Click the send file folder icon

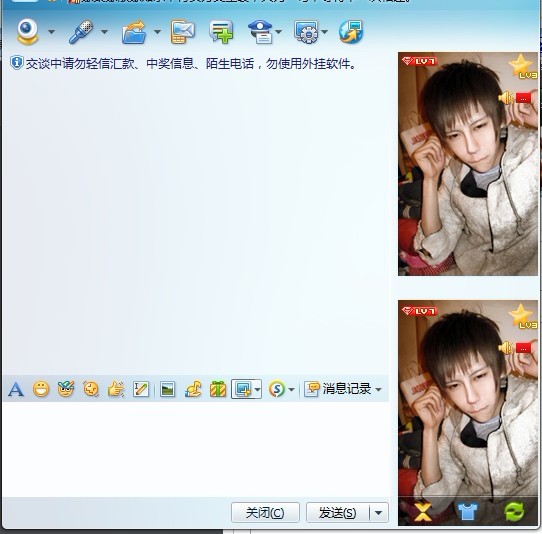(x=134, y=32)
